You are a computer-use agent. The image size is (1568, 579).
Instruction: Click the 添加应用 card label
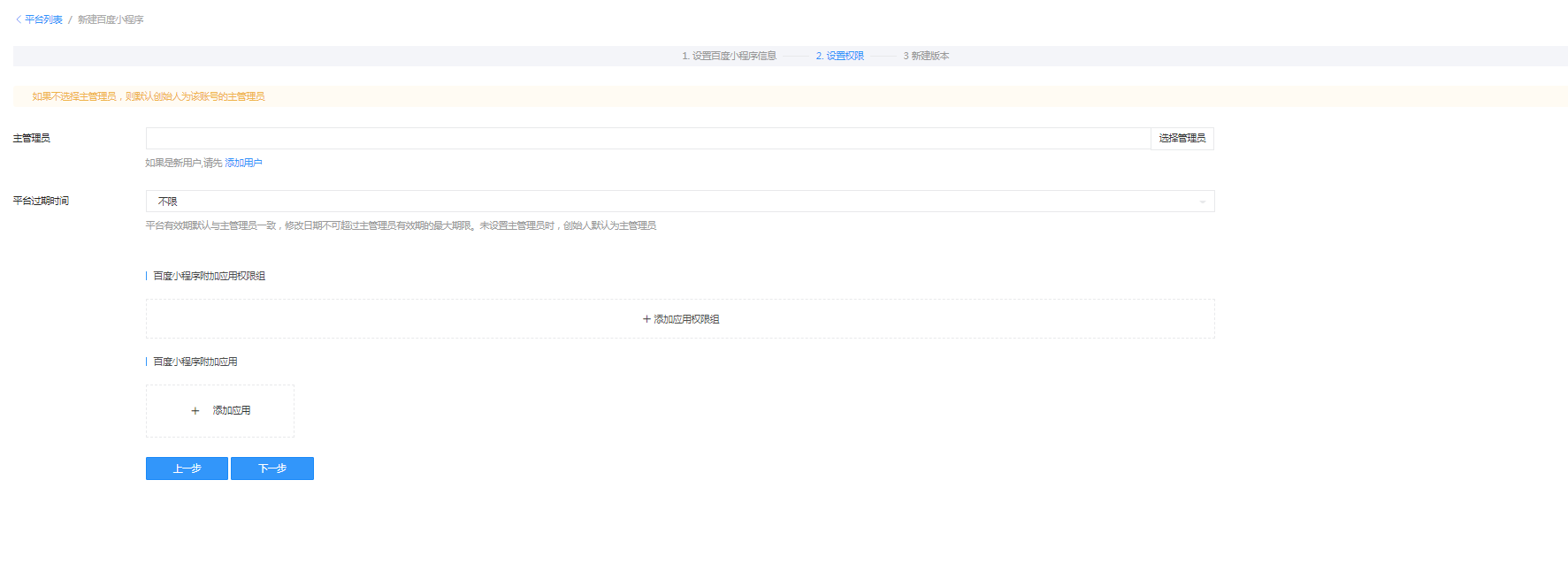pyautogui.click(x=232, y=411)
